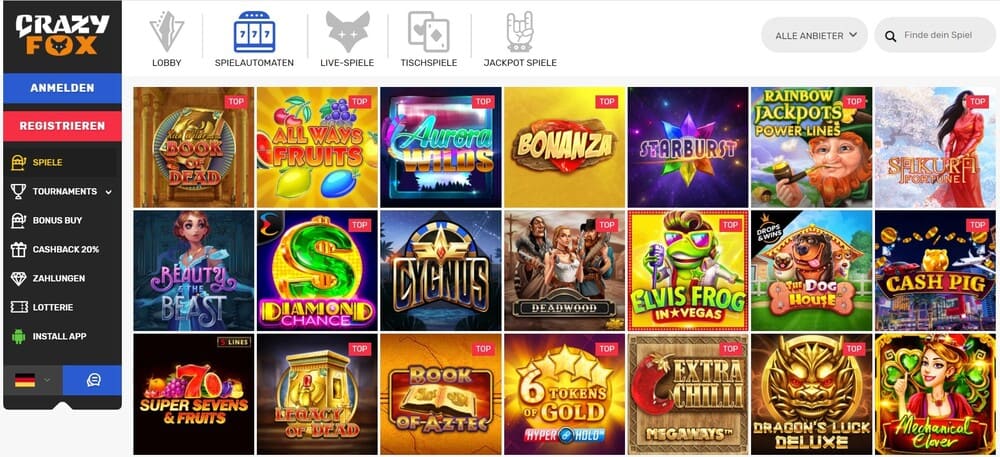1000x457 pixels.
Task: Click the Registrieren button
Action: pyautogui.click(x=62, y=126)
